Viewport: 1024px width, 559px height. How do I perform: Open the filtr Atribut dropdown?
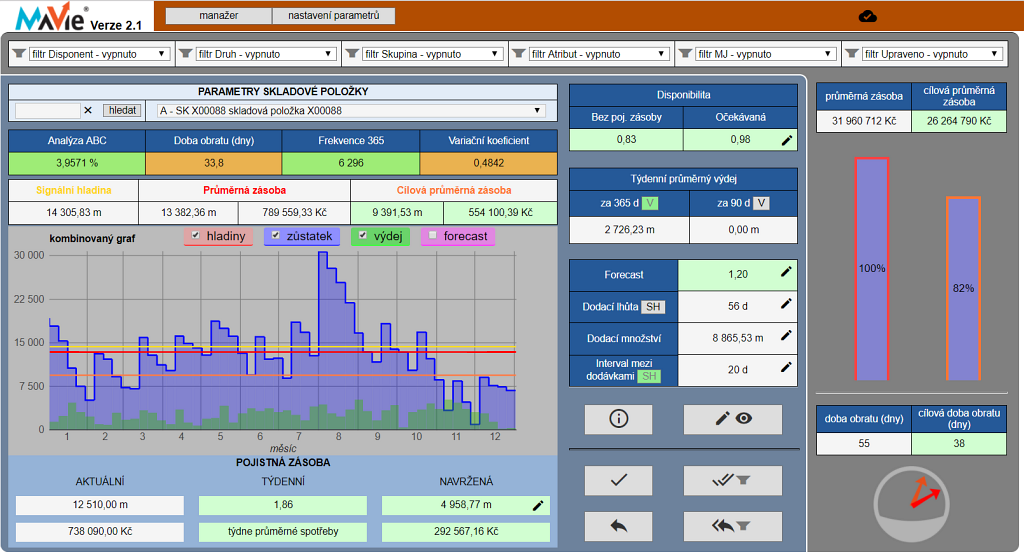pyautogui.click(x=600, y=54)
